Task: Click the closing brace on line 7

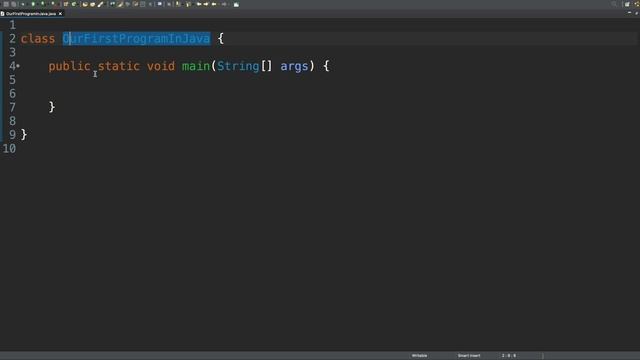Action: (52, 107)
